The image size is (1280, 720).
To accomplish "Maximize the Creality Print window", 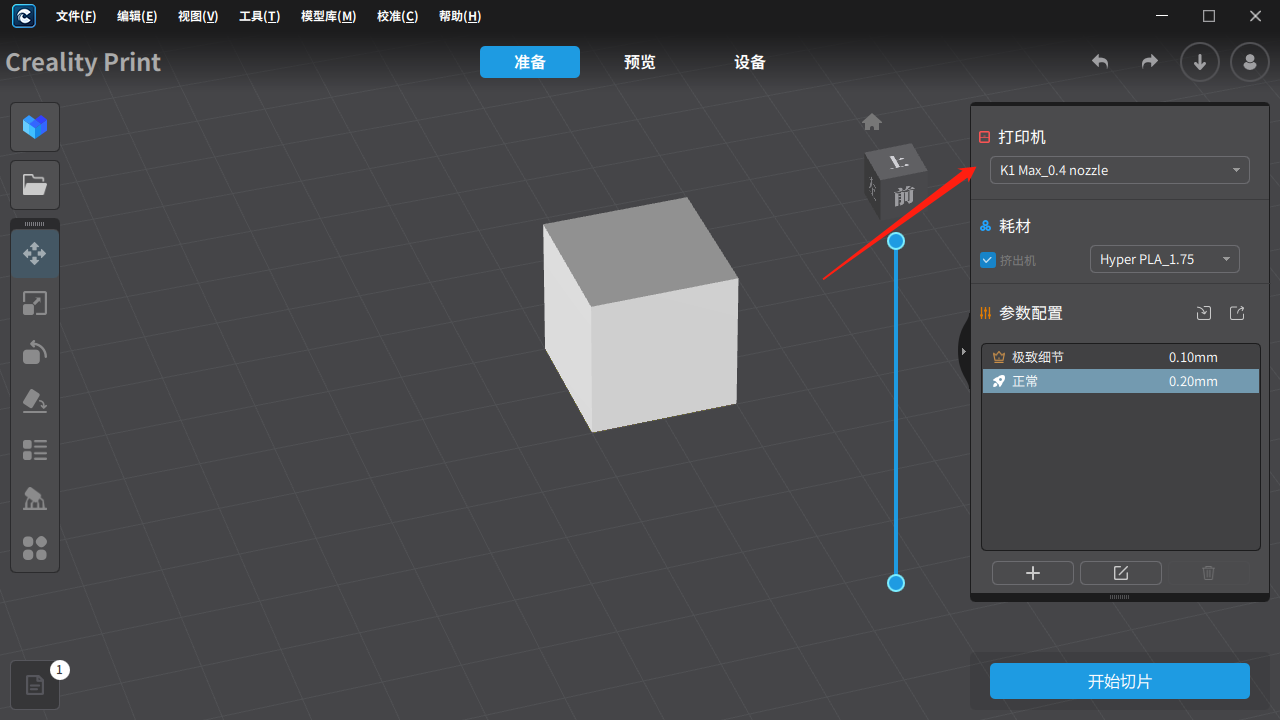I will coord(1209,16).
